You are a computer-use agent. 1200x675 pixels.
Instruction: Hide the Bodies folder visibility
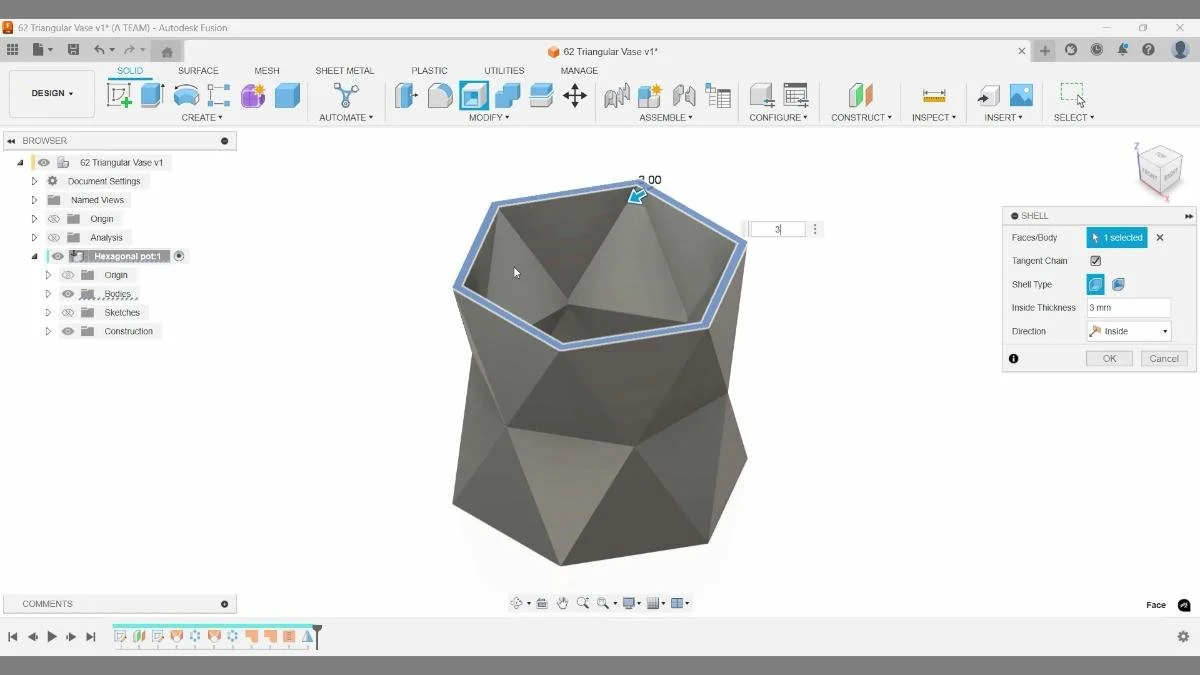[66, 293]
